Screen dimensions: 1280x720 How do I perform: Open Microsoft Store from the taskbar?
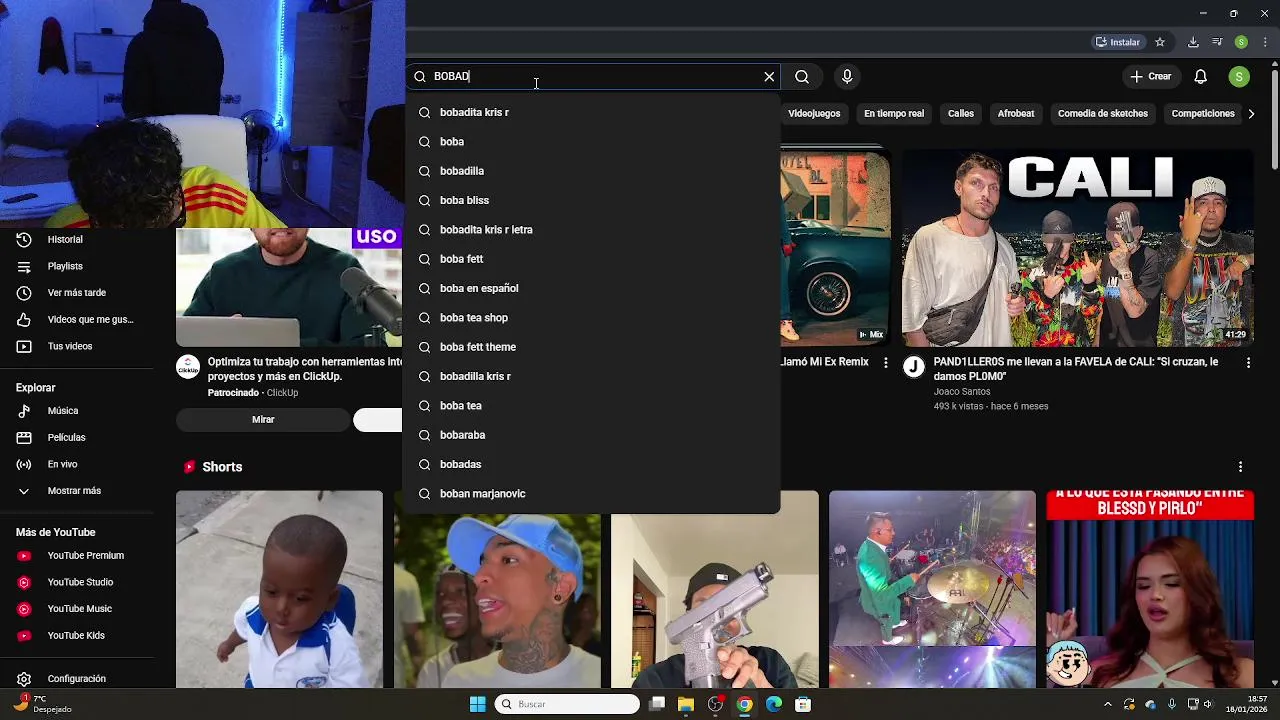(x=803, y=704)
